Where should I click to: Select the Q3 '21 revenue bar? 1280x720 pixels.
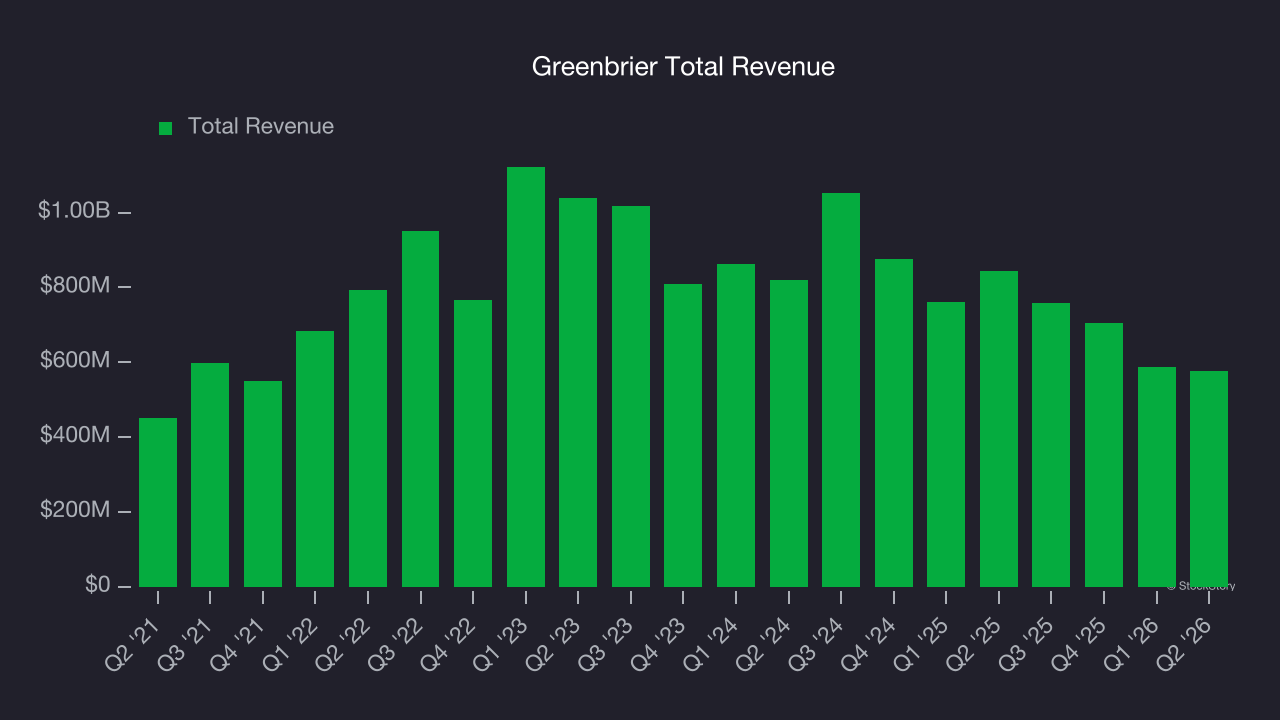[210, 475]
